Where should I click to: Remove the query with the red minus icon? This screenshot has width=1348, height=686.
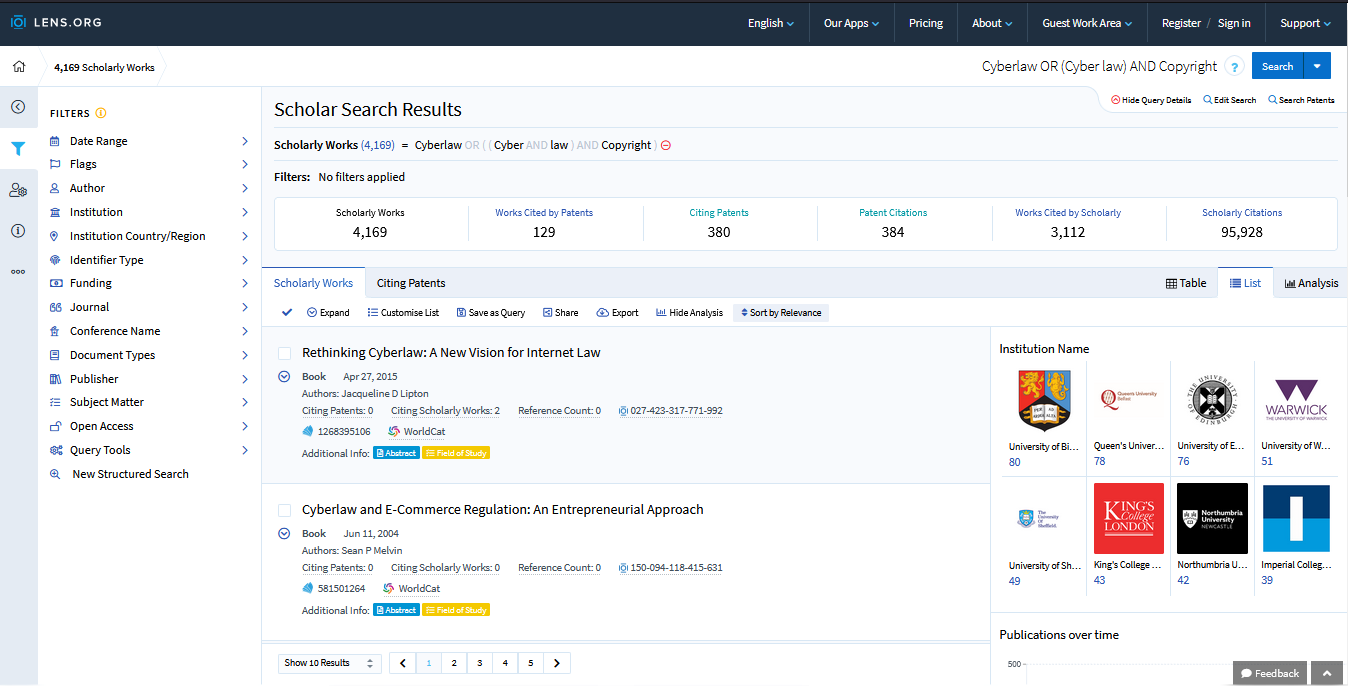(666, 145)
